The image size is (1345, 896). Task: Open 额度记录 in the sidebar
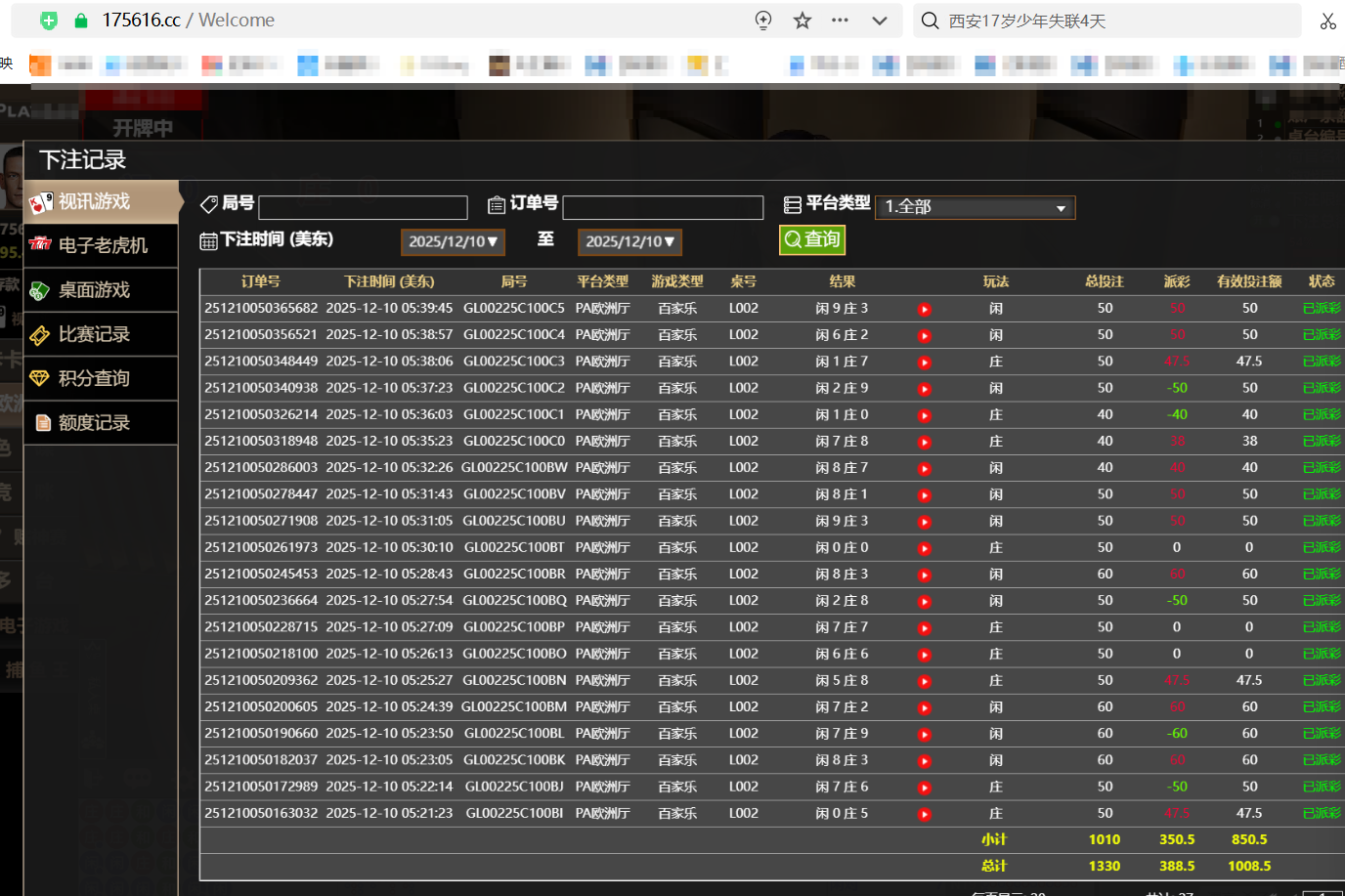point(101,423)
